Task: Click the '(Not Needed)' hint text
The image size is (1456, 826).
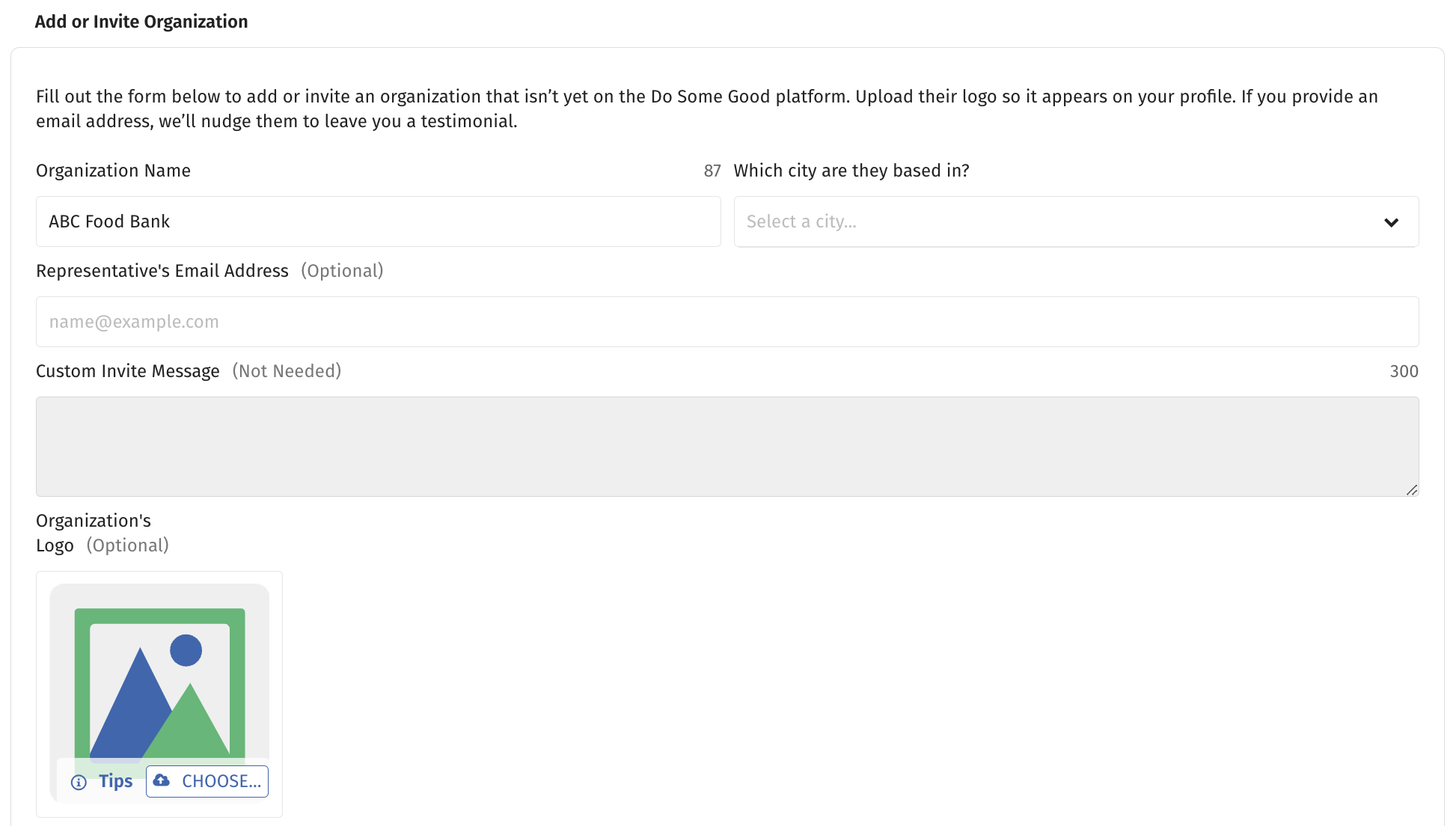Action: coord(287,371)
